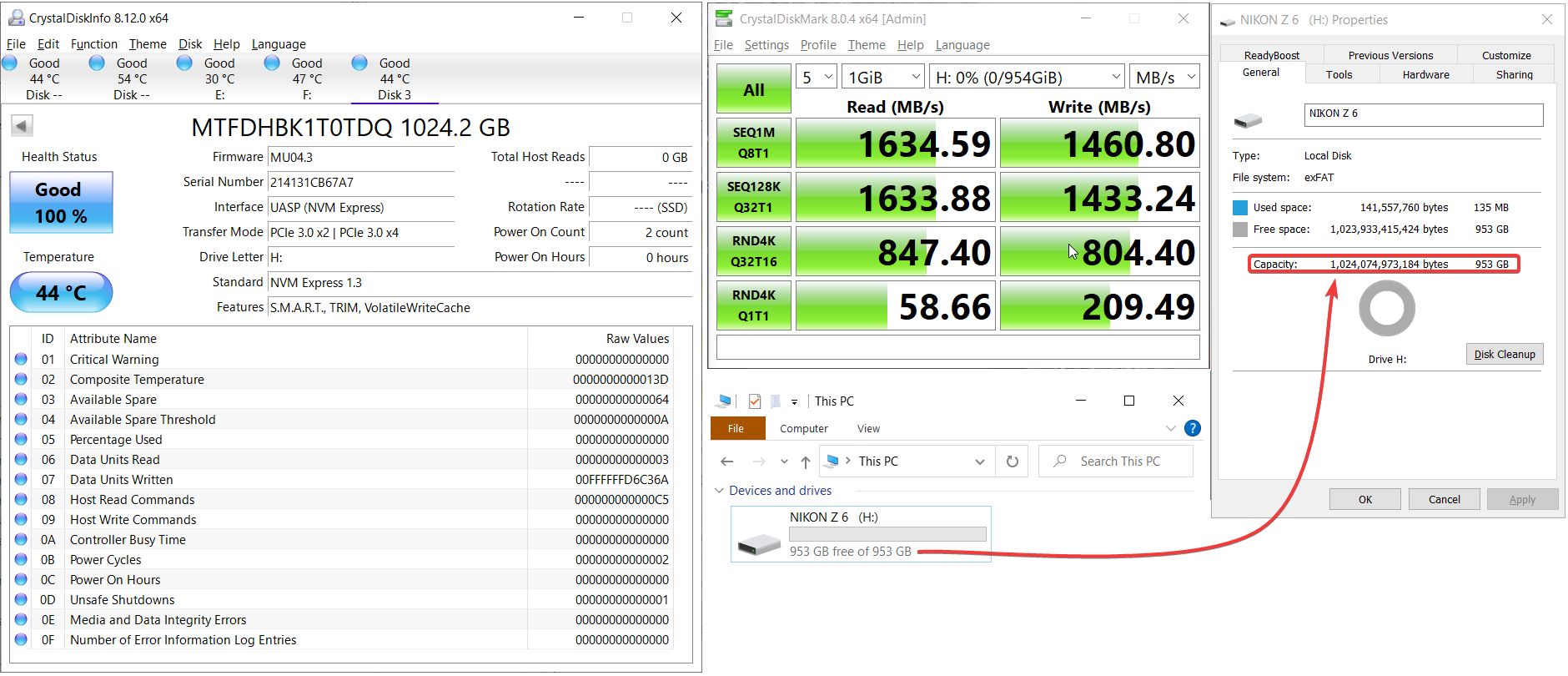Click the Explorer back arrow

tap(726, 462)
